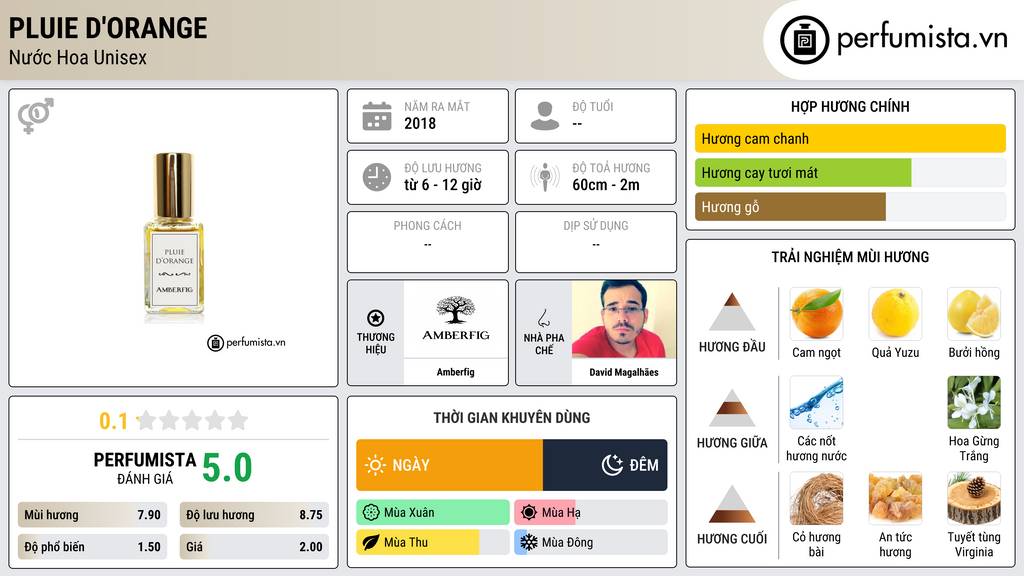
Task: Click the leaf icon for Mùa Thu
Action: pos(371,542)
